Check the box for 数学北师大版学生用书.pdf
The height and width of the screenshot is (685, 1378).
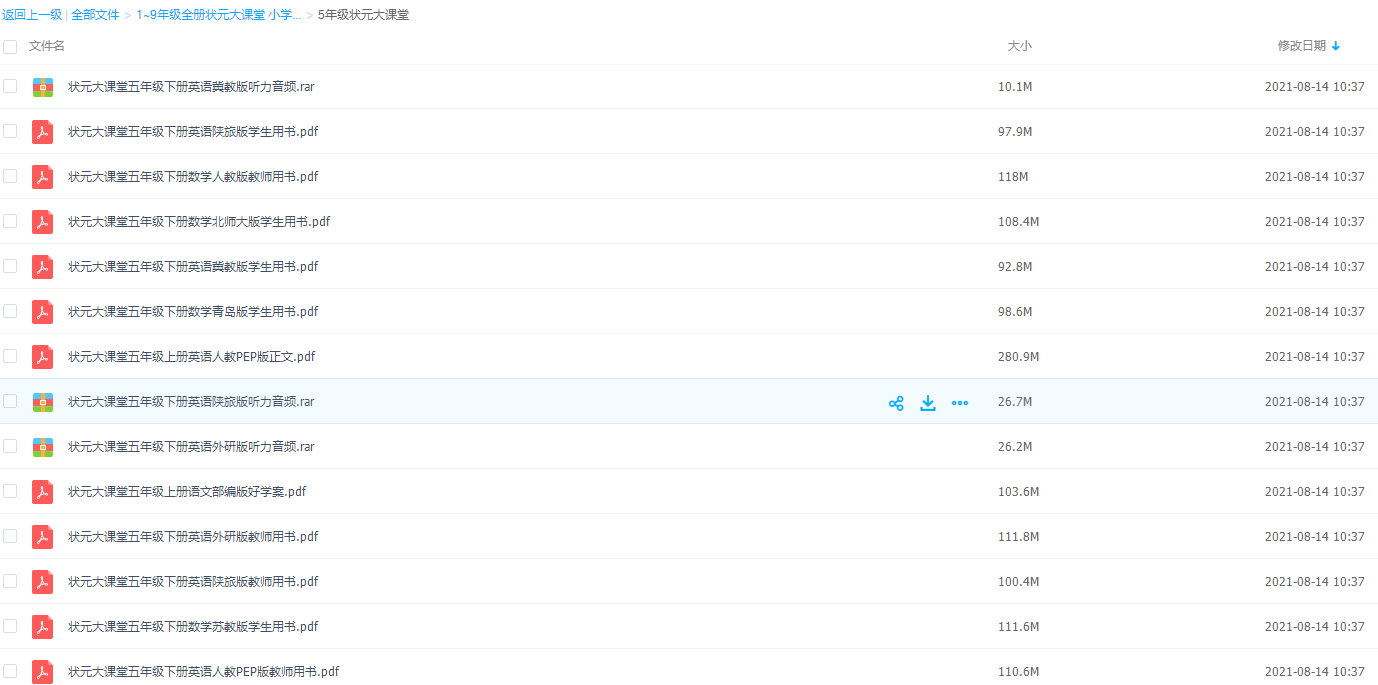tap(10, 221)
